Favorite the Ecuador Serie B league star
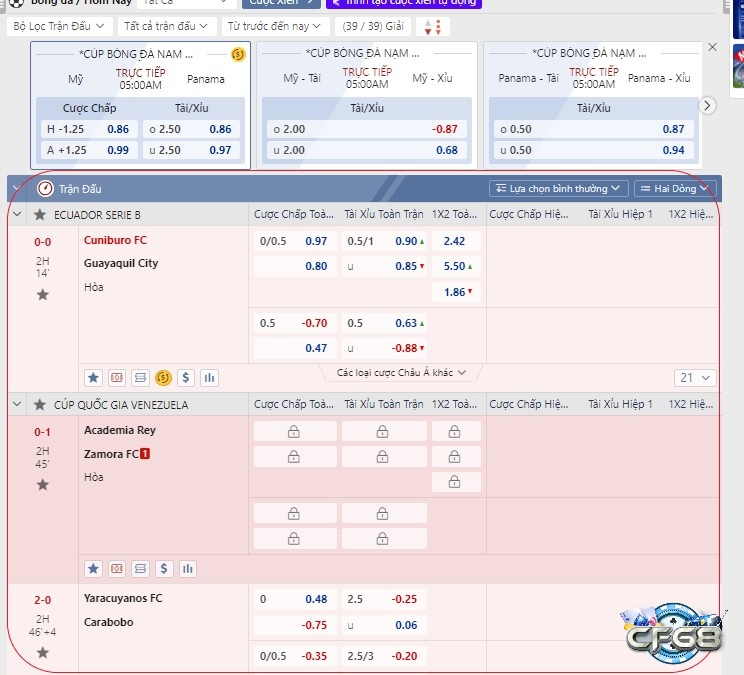This screenshot has width=744, height=675. (40, 215)
